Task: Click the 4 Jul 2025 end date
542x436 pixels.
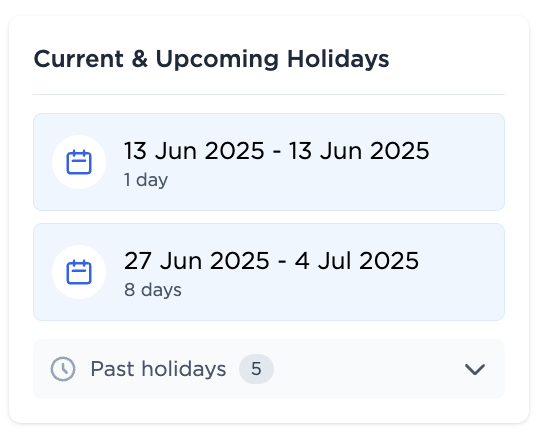Action: (x=357, y=261)
